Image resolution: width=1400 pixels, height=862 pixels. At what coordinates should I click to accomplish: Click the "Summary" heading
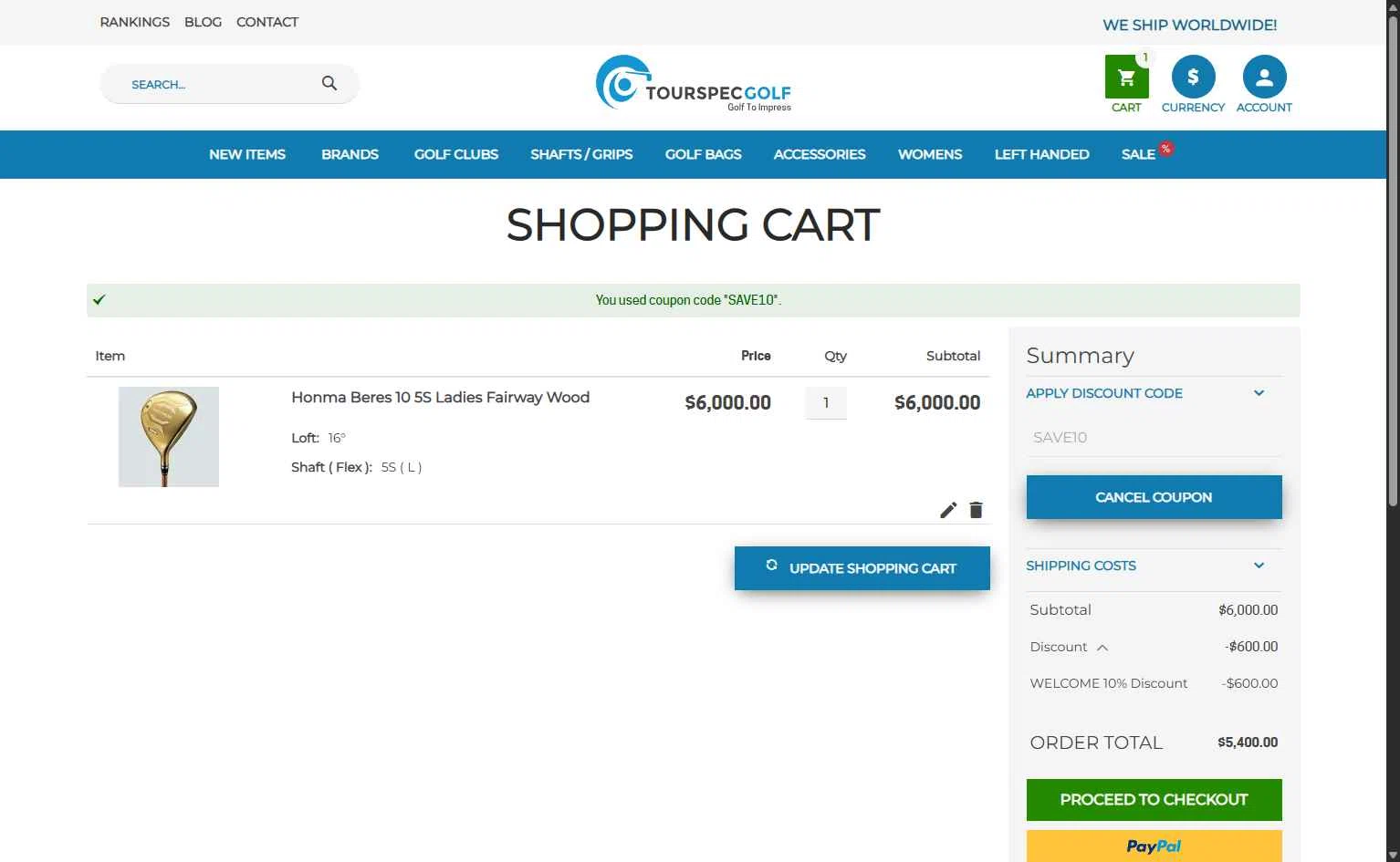point(1080,356)
